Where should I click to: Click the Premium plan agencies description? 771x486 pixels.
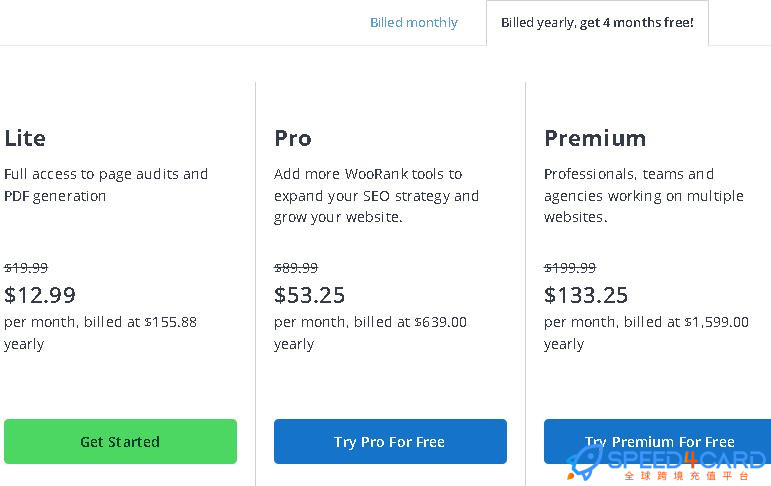tap(644, 195)
